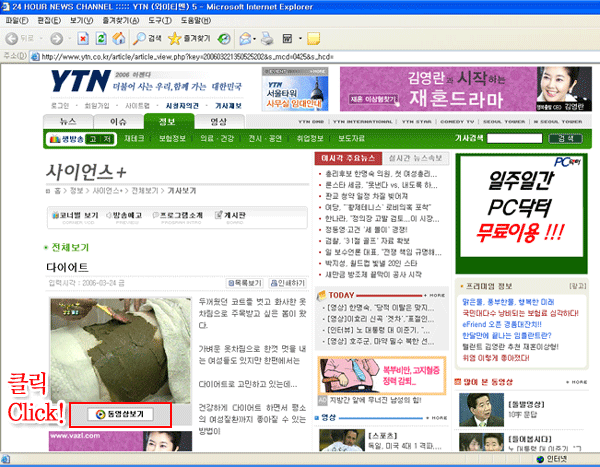
Task: Go to the Home page icon
Action: click(x=119, y=38)
